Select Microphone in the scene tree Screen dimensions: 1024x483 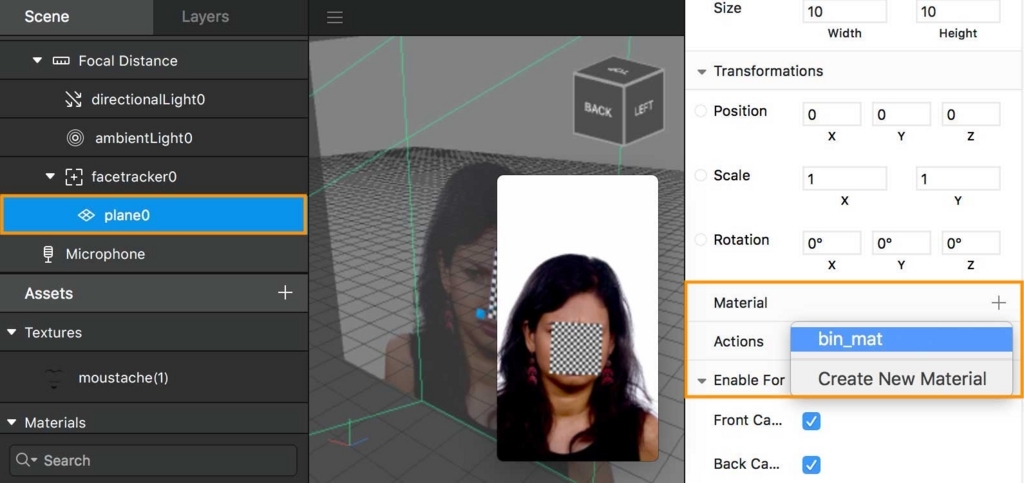click(153, 254)
